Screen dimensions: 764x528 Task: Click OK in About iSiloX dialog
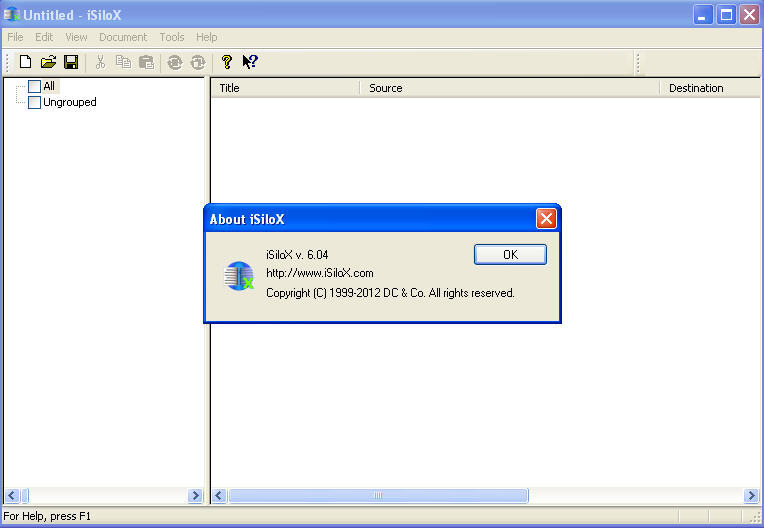coord(510,255)
